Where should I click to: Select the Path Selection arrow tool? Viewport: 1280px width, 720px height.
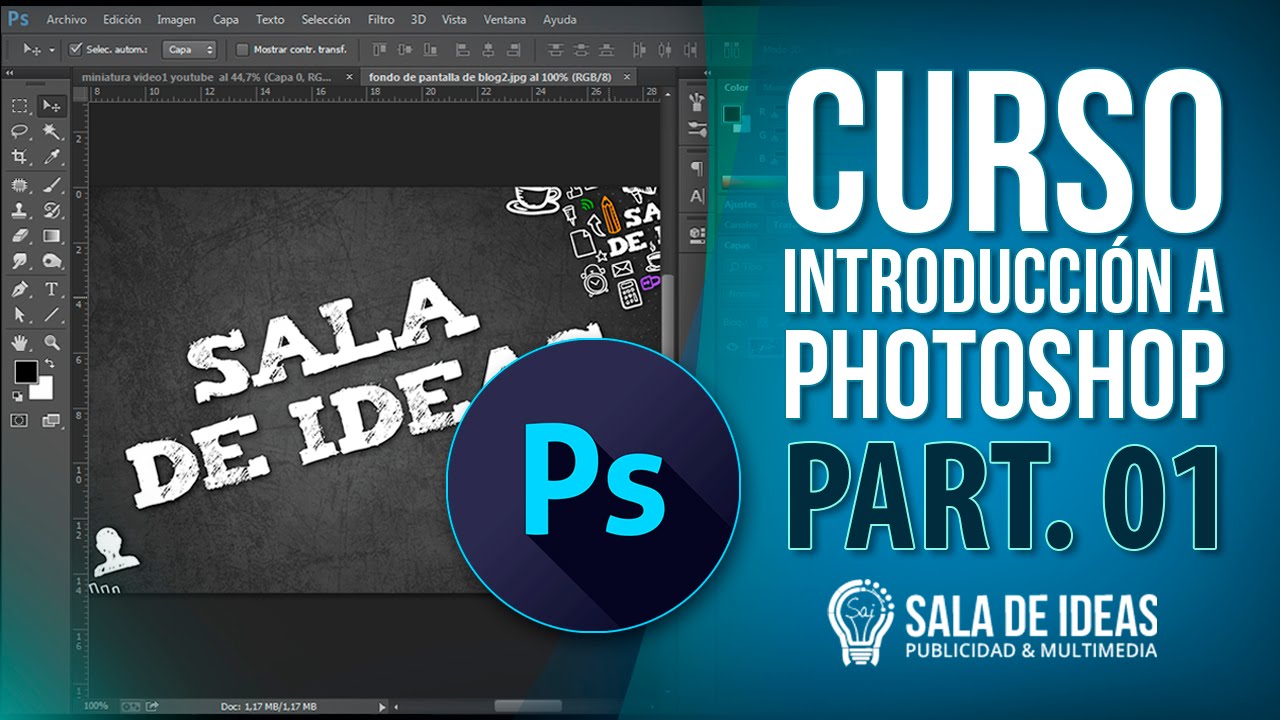pos(19,314)
